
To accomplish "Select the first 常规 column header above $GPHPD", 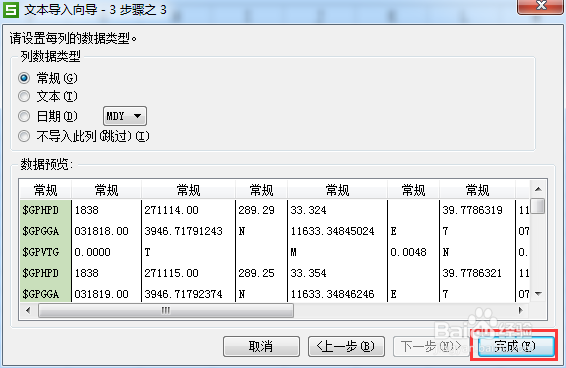I will click(x=45, y=190).
